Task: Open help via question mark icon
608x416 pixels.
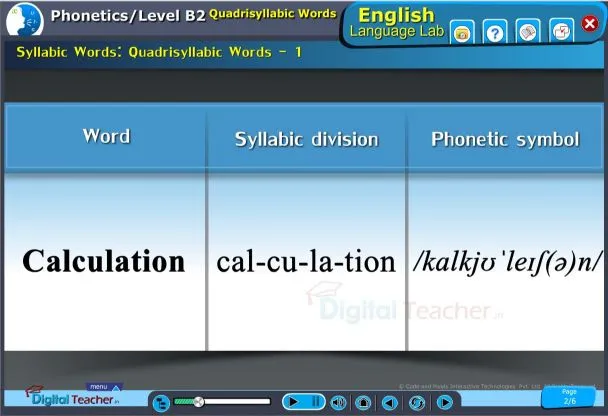Action: coord(495,32)
